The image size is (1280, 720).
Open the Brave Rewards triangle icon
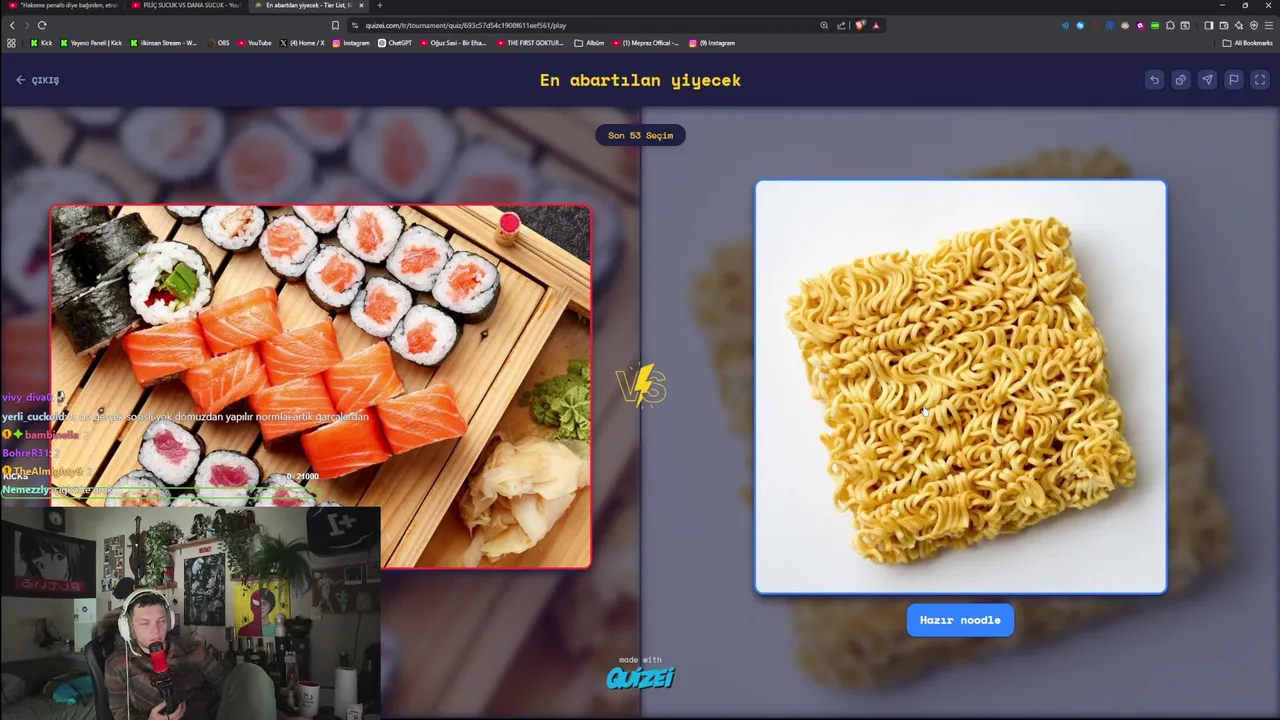tap(876, 25)
